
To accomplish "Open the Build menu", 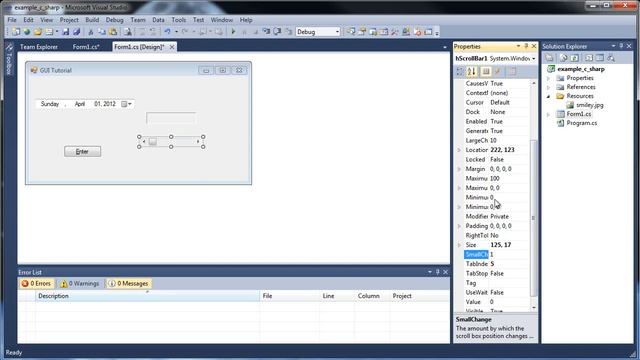I will pyautogui.click(x=92, y=20).
